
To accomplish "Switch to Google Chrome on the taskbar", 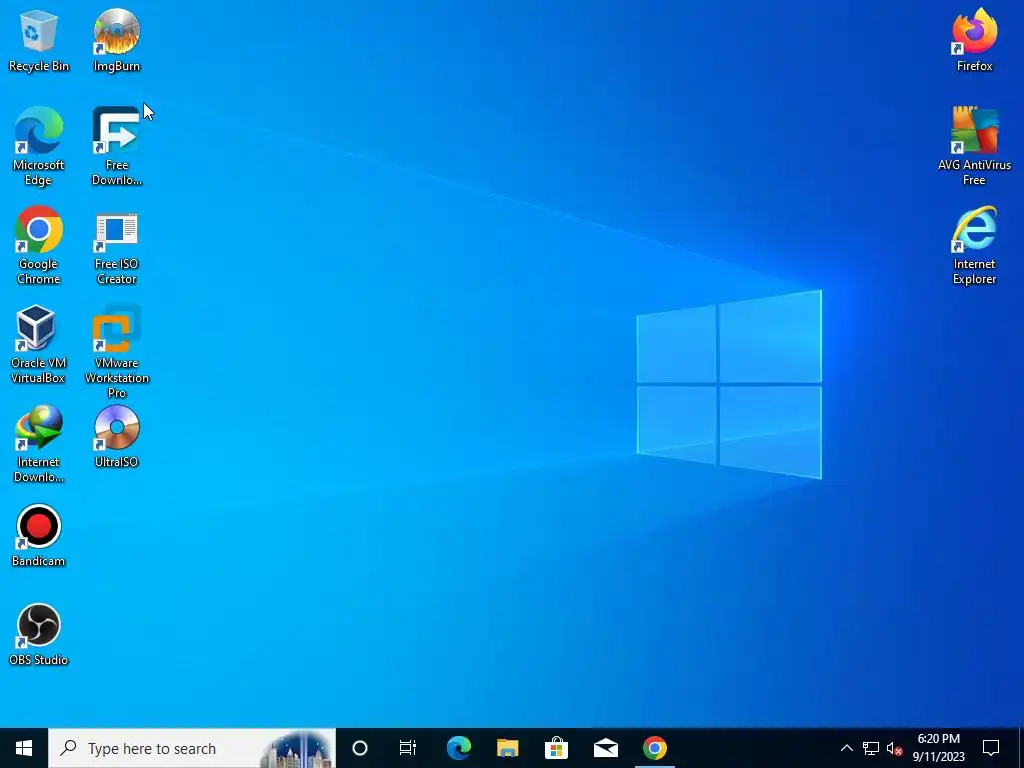I will (x=654, y=748).
